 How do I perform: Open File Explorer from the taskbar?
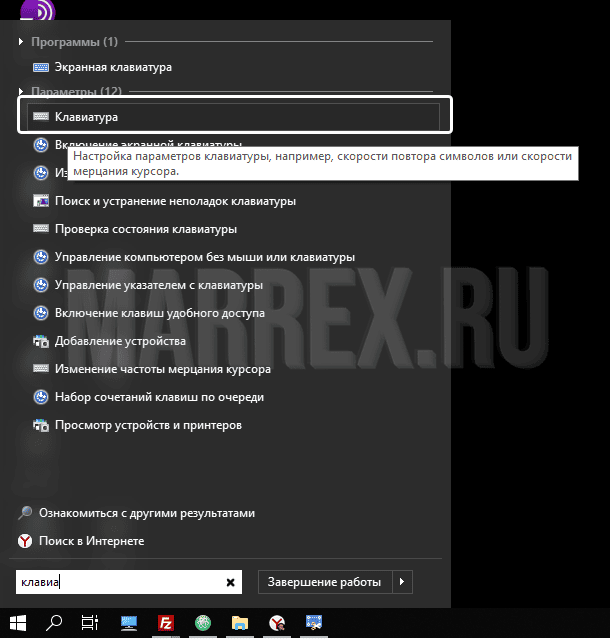point(240,623)
